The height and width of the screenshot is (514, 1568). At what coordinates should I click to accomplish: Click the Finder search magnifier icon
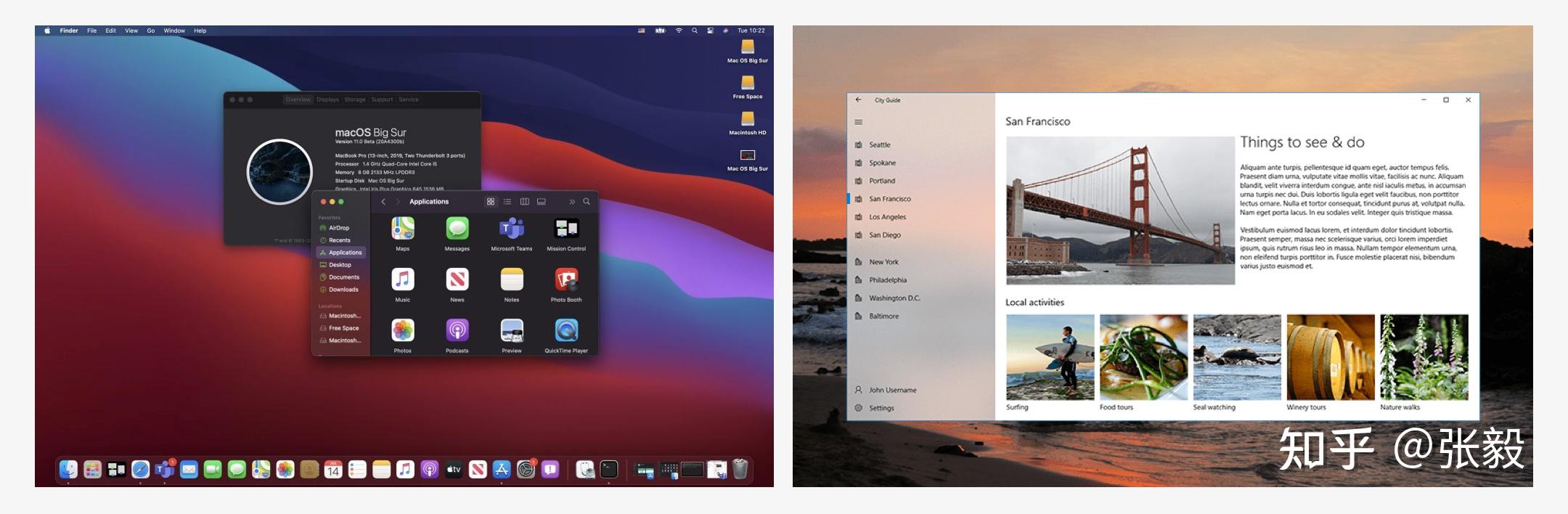tap(587, 202)
